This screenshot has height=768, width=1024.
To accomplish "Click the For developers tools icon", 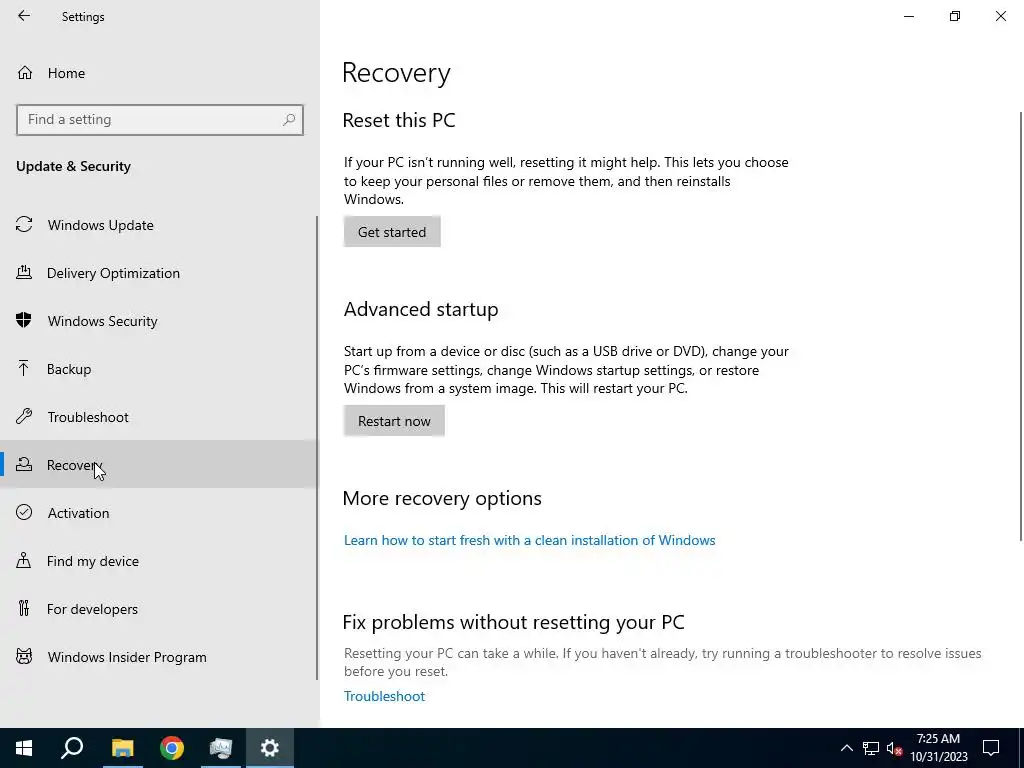I will pyautogui.click(x=24, y=609).
